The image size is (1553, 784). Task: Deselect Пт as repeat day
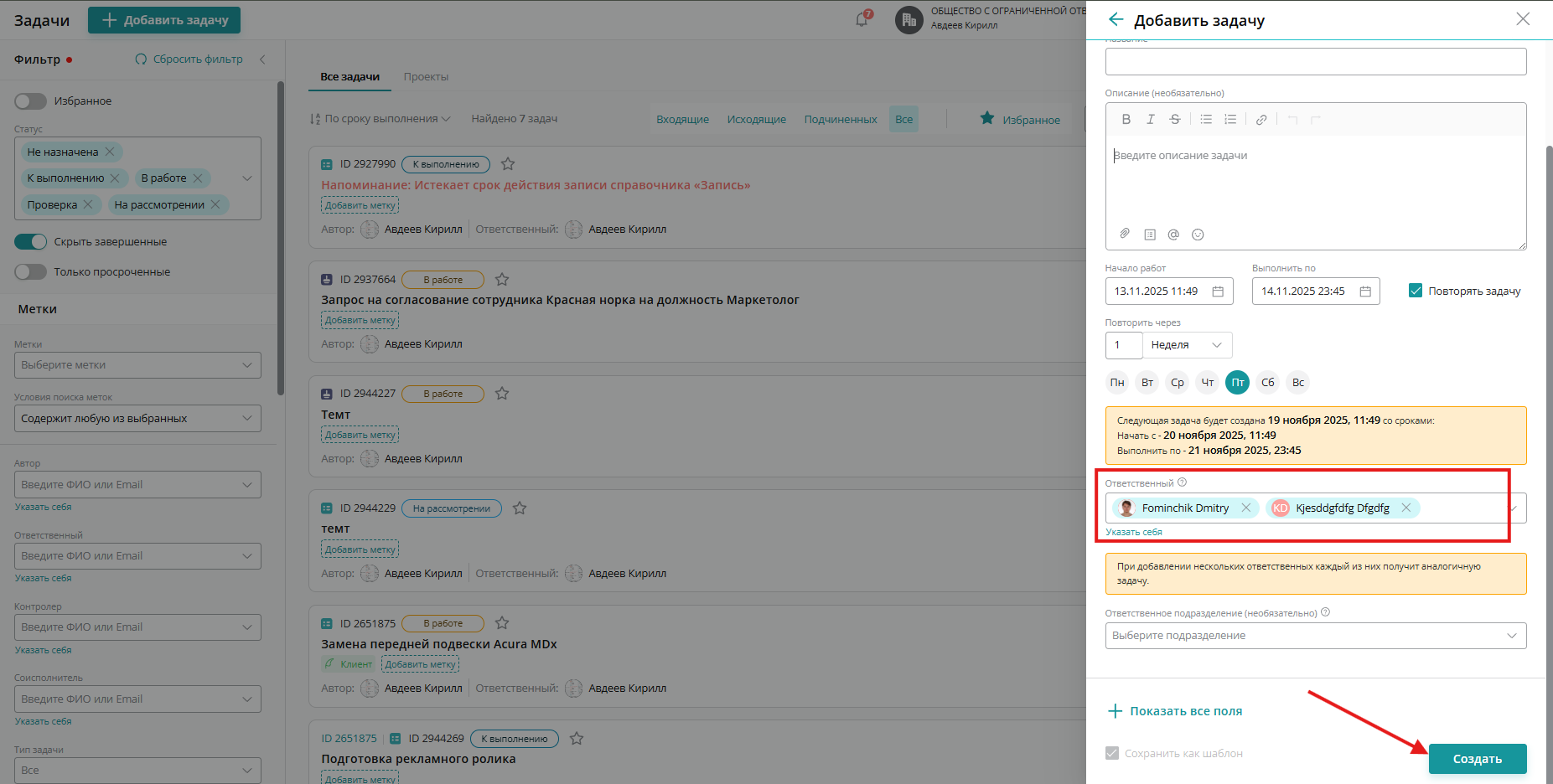tap(1238, 383)
